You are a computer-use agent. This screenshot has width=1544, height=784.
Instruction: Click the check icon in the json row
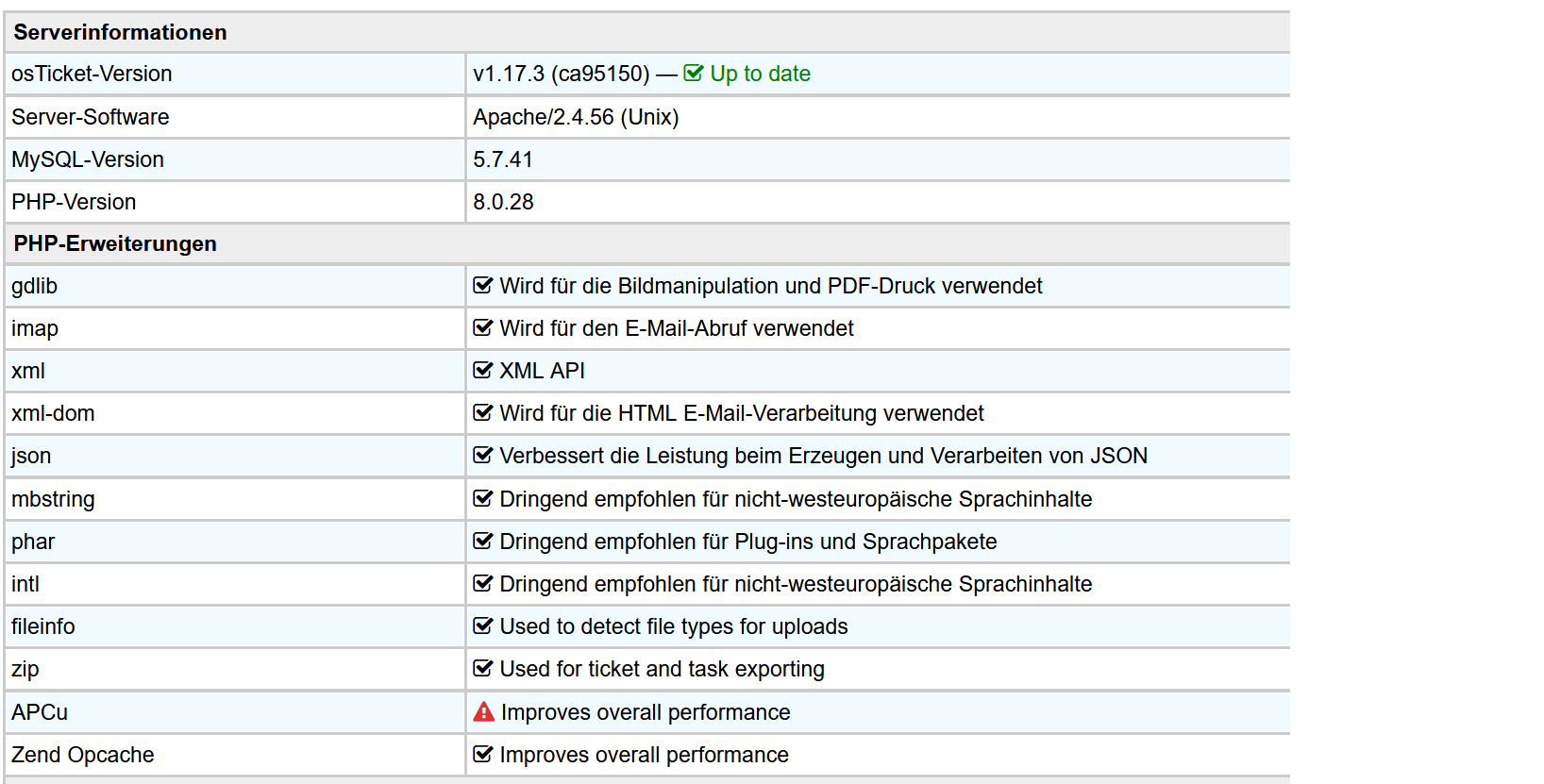coord(482,456)
